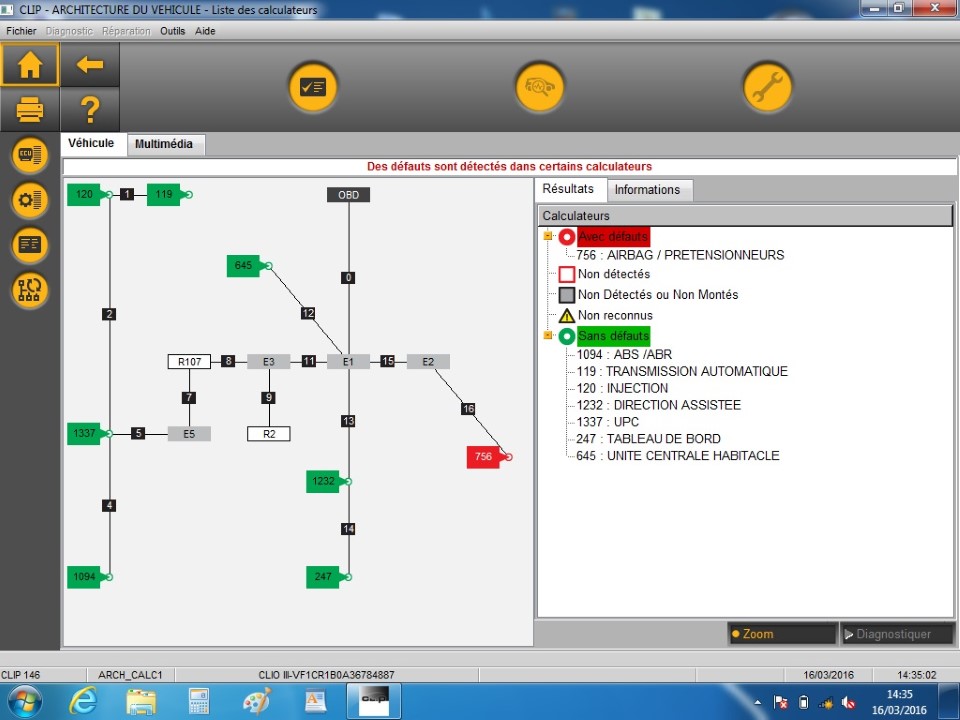Open the document list sidebar icon
This screenshot has width=960, height=720.
(29, 245)
